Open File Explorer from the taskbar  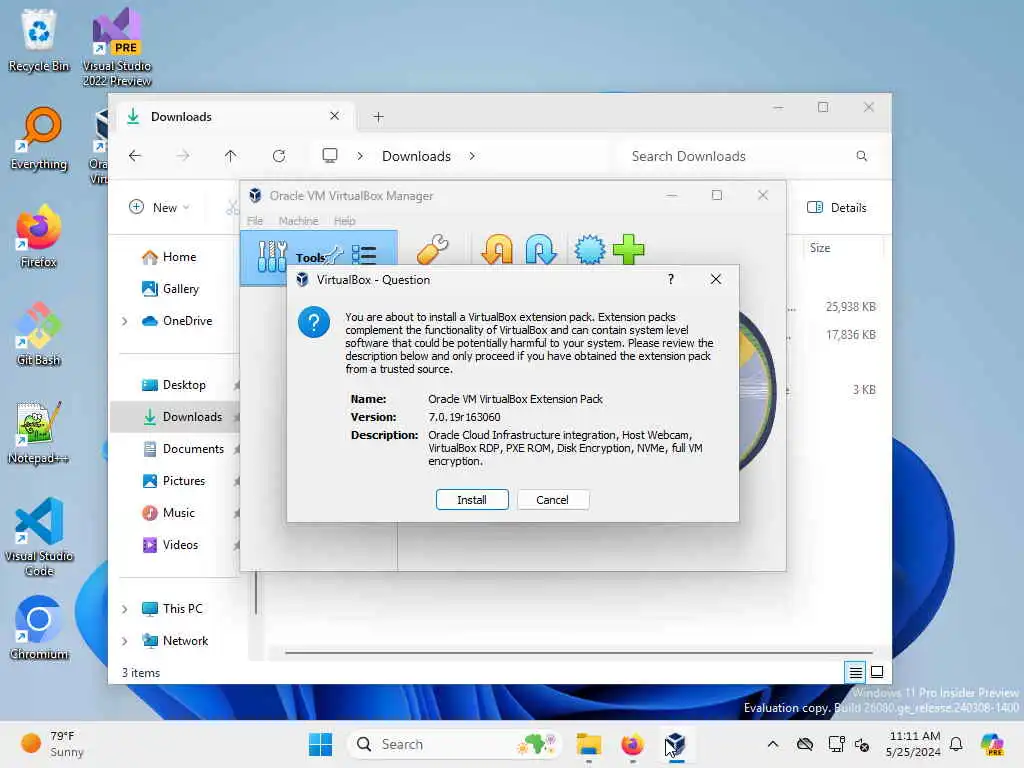click(588, 744)
